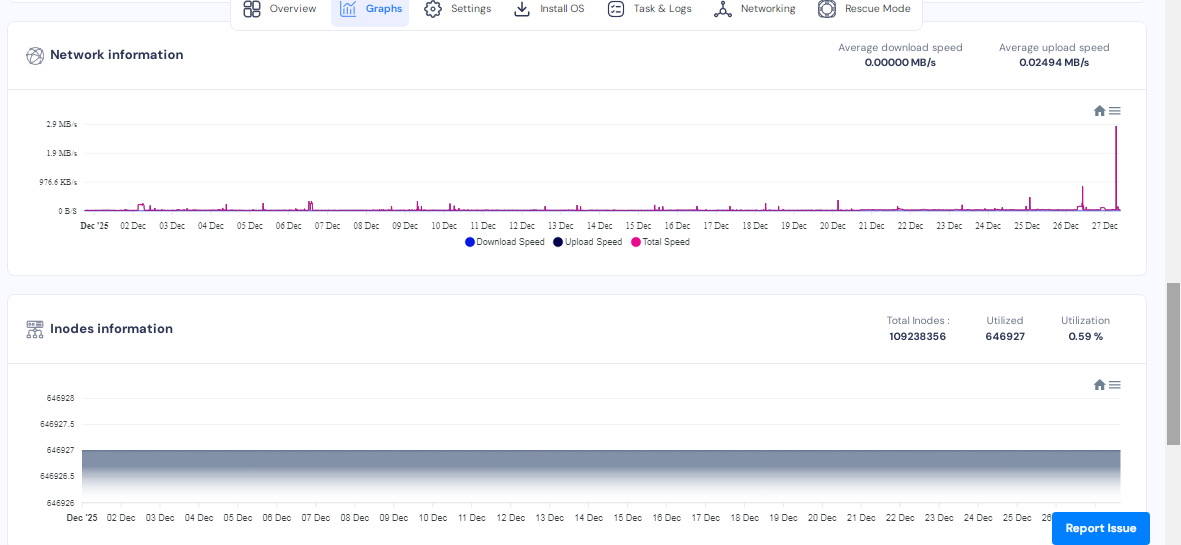Open the network chart hamburger menu
1181x545 pixels.
coord(1115,111)
